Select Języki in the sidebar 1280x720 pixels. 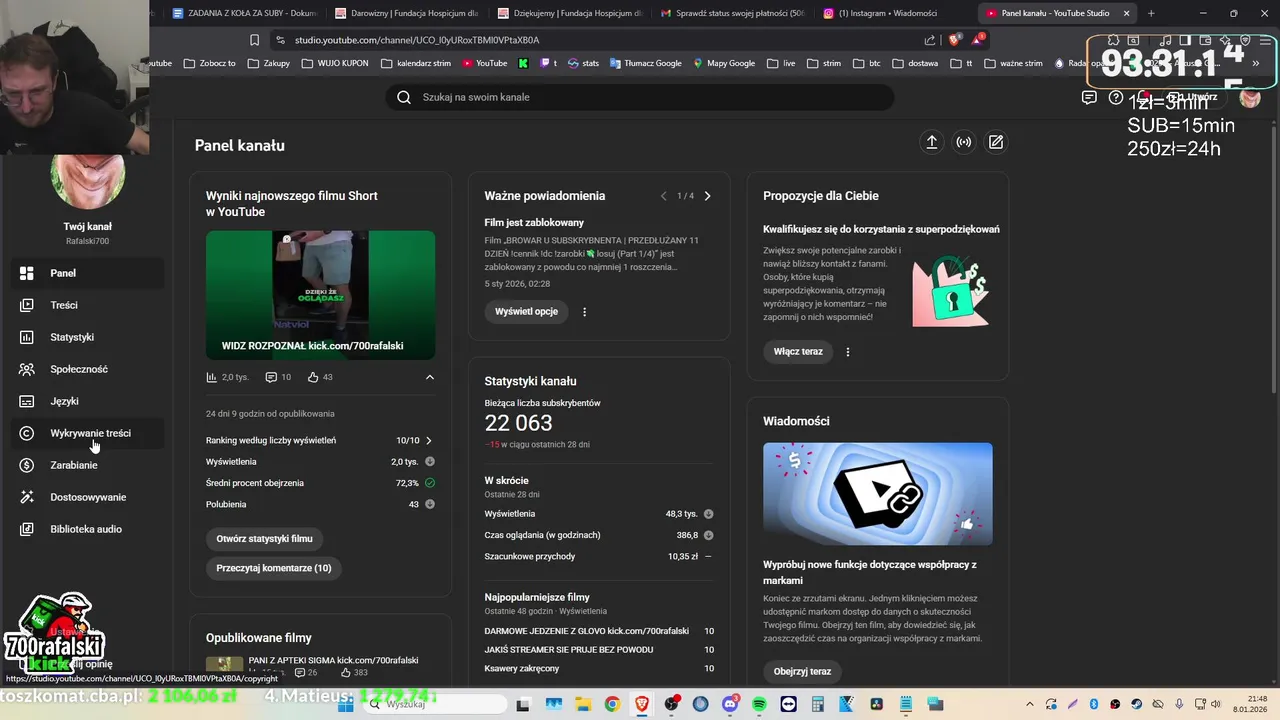tap(87, 401)
